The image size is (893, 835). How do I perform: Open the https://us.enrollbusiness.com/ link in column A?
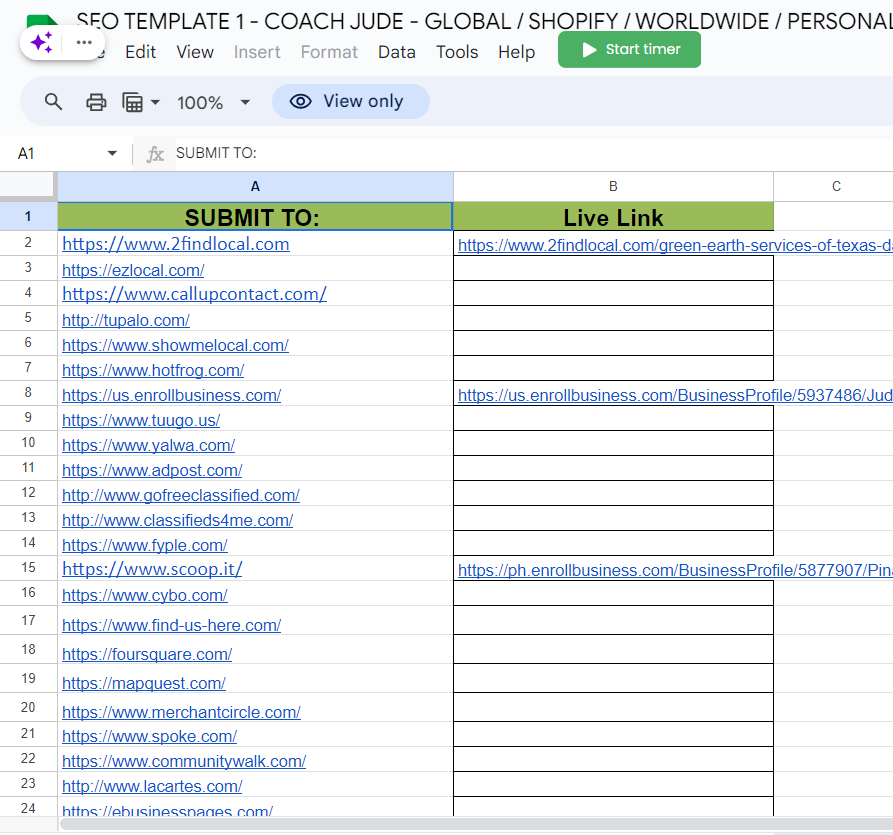point(171,395)
